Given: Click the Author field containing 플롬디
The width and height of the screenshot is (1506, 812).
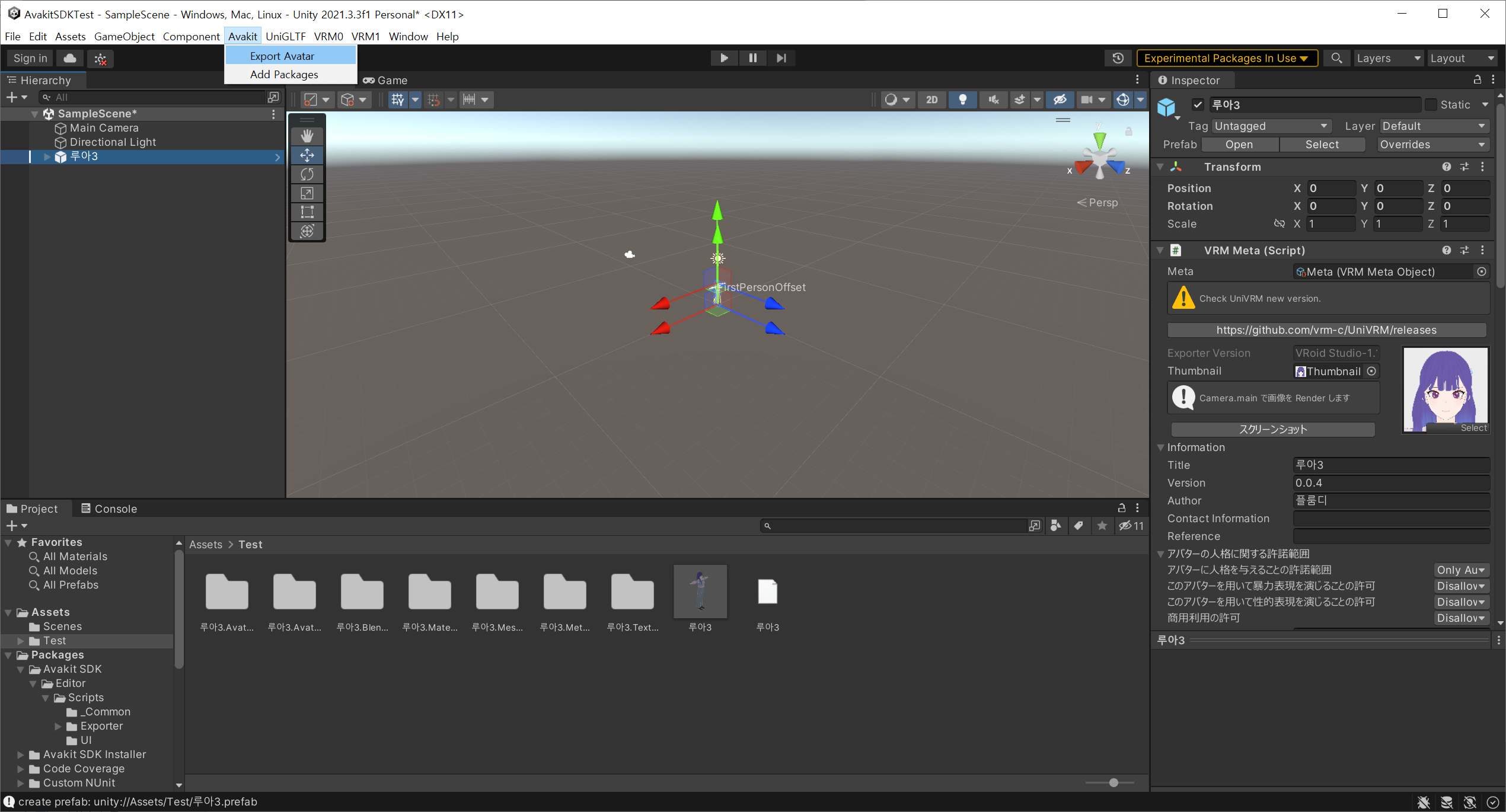Looking at the screenshot, I should [1391, 501].
